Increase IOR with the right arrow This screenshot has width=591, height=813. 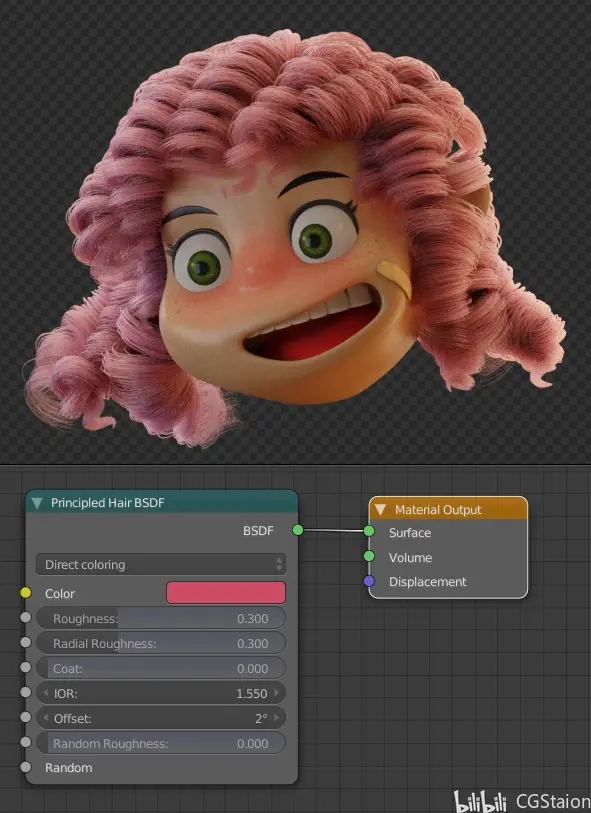pyautogui.click(x=277, y=693)
